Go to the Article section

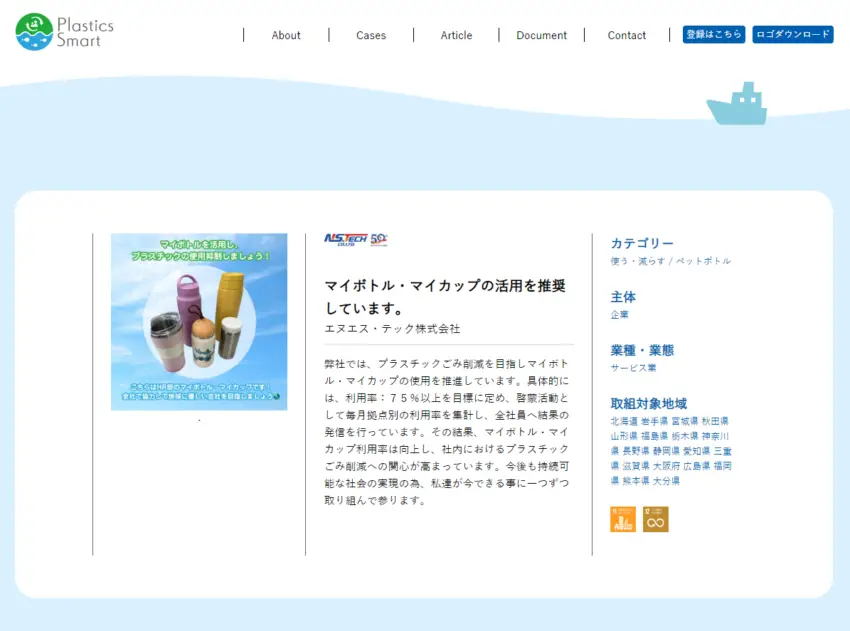click(456, 35)
